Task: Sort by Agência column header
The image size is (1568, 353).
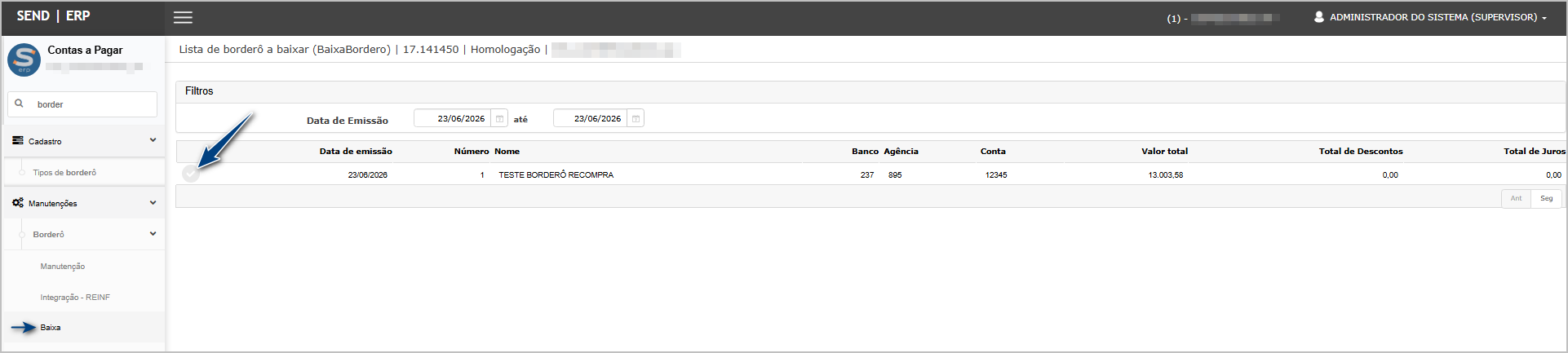Action: (901, 152)
